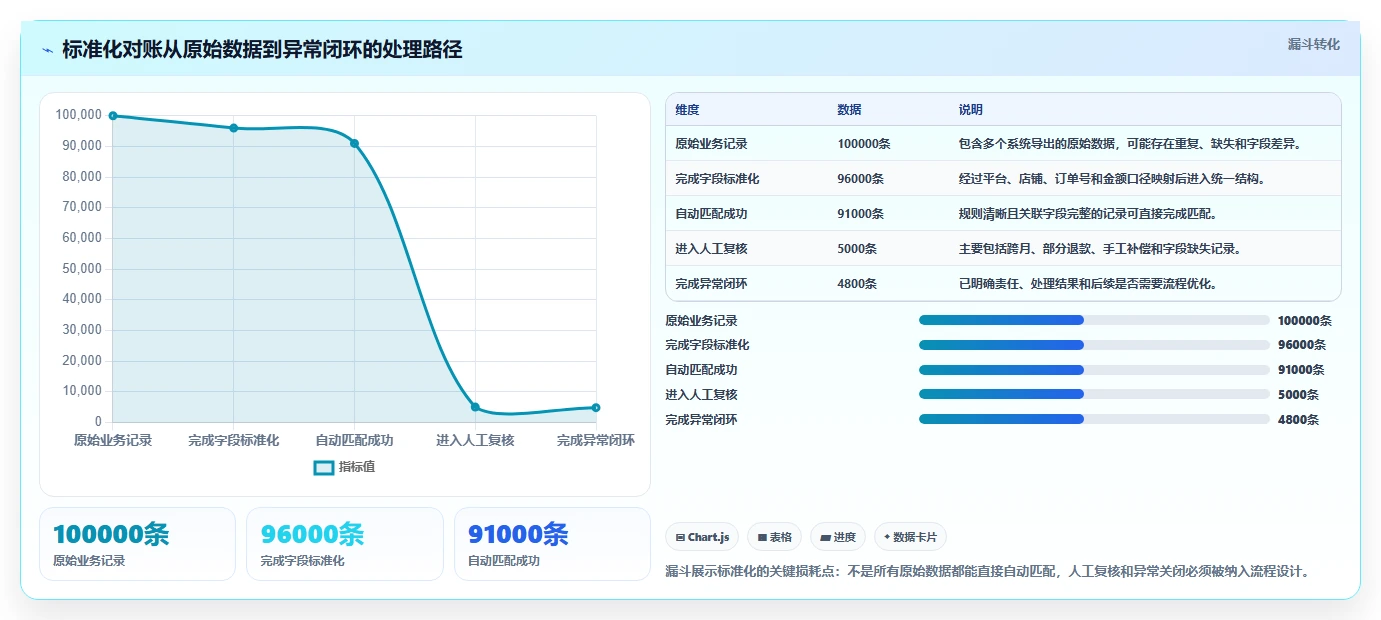Viewport: 1381px width, 620px height.
Task: Click the lightning icon beside the title
Action: [47, 50]
